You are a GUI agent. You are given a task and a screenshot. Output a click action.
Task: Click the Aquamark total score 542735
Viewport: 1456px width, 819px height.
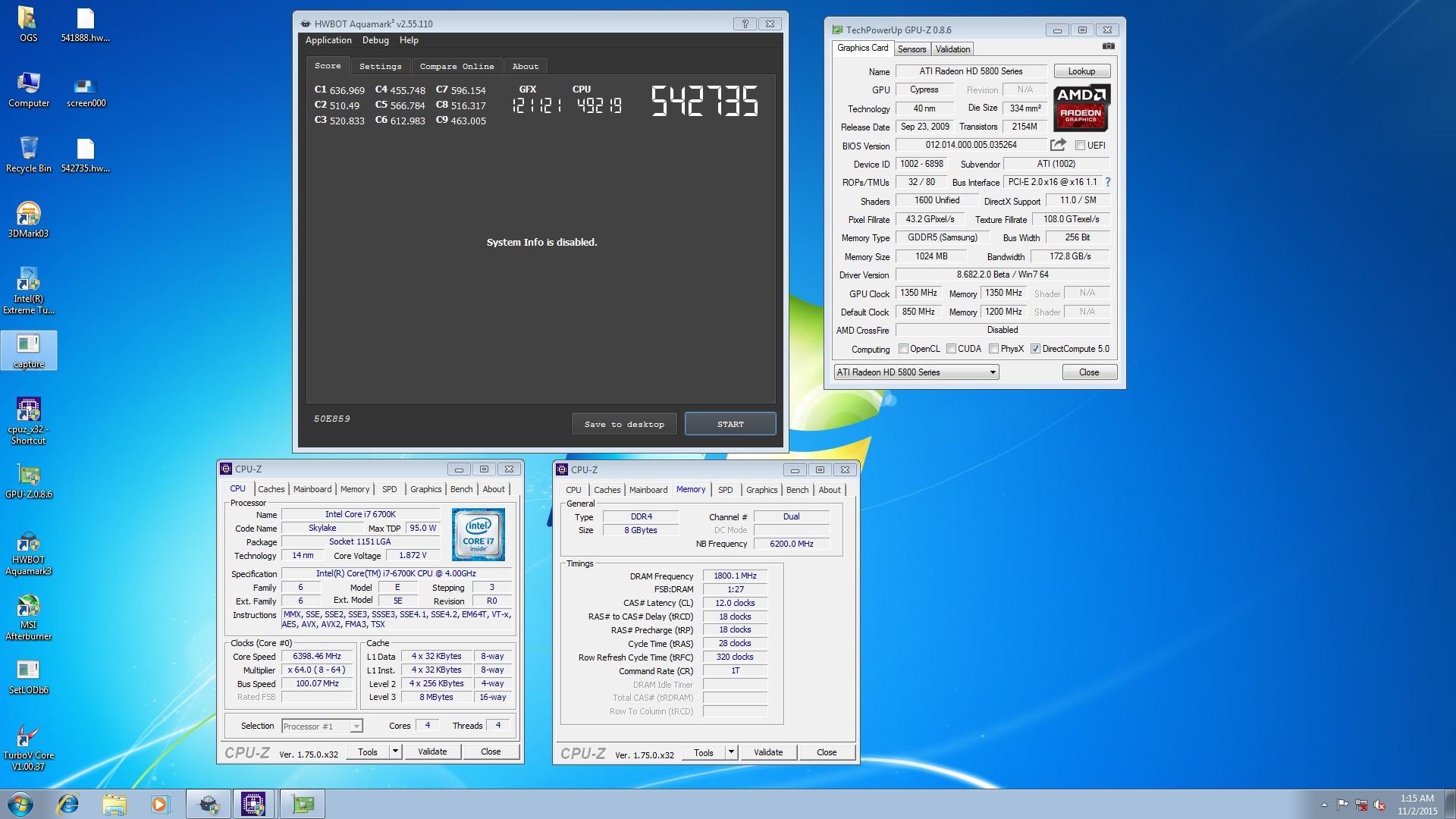704,101
